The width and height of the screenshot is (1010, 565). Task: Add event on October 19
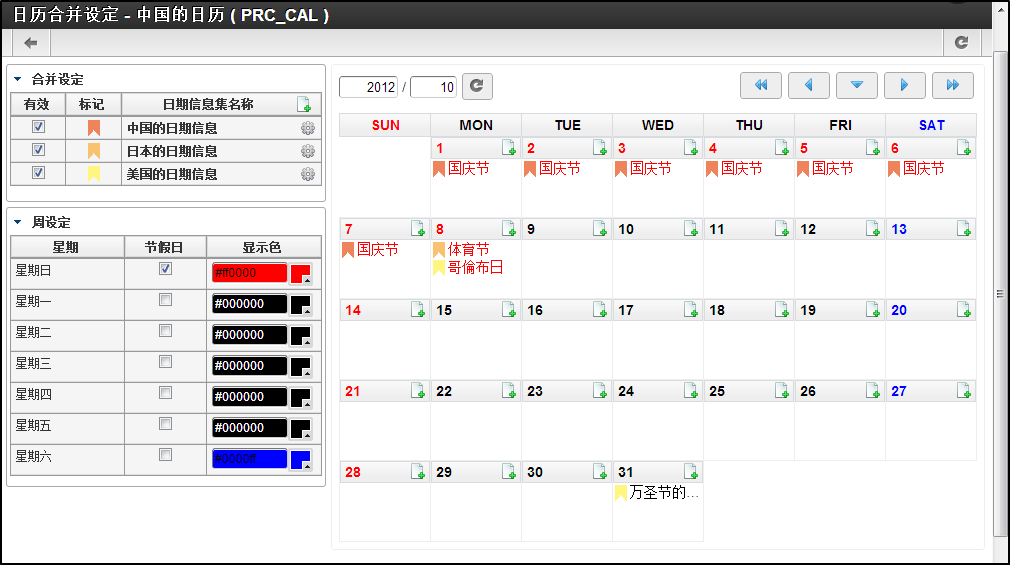(x=873, y=311)
